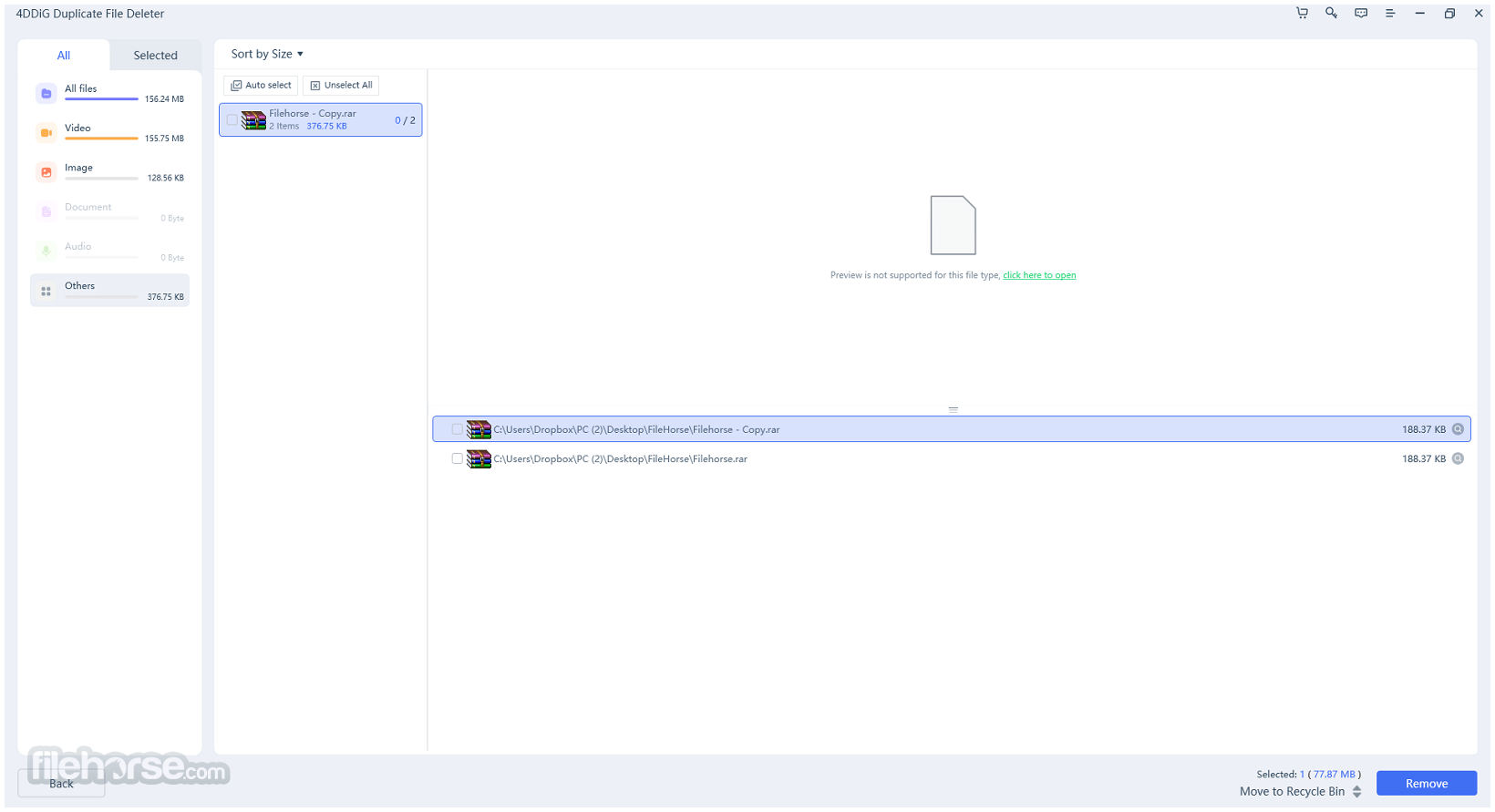Image resolution: width=1495 pixels, height=812 pixels.
Task: Click 156.24 MB All files size value
Action: [164, 98]
